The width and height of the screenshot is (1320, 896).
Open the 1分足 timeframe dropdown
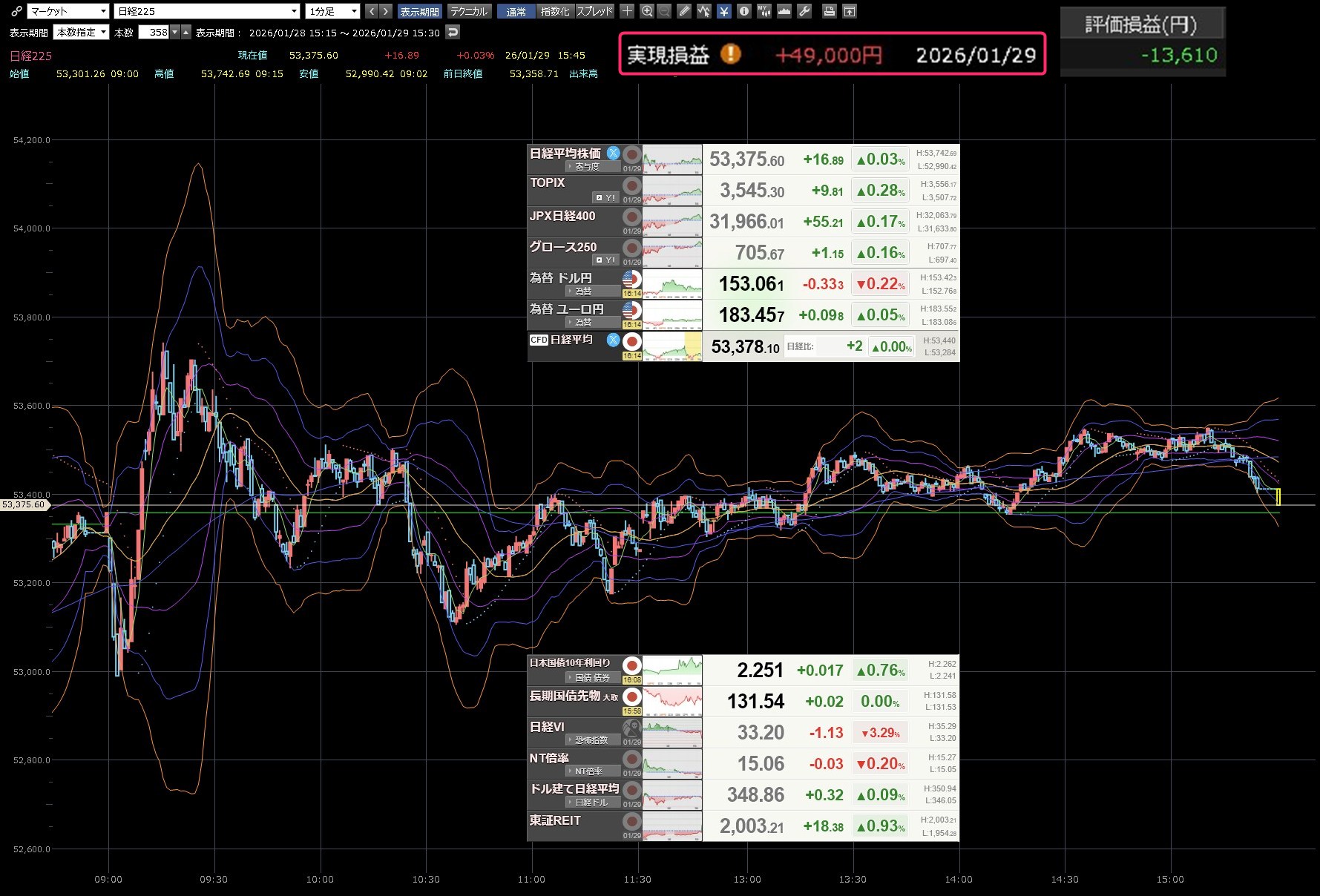coord(332,11)
